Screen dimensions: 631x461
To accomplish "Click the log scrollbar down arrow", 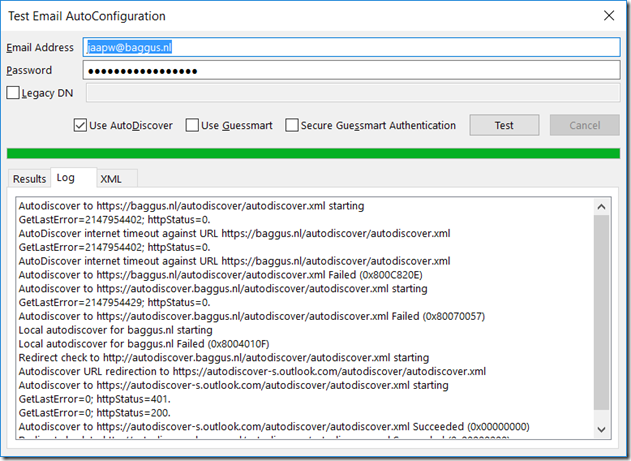I will click(x=600, y=428).
